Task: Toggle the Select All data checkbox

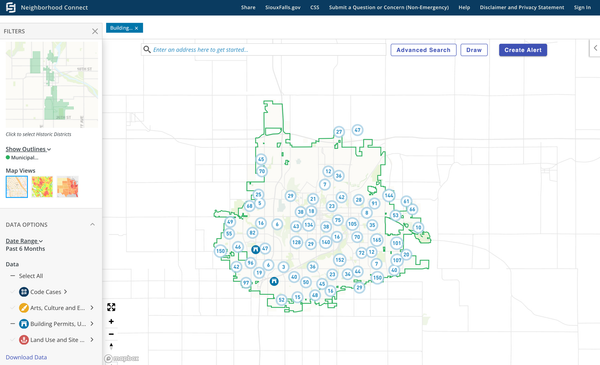Action: pyautogui.click(x=13, y=276)
